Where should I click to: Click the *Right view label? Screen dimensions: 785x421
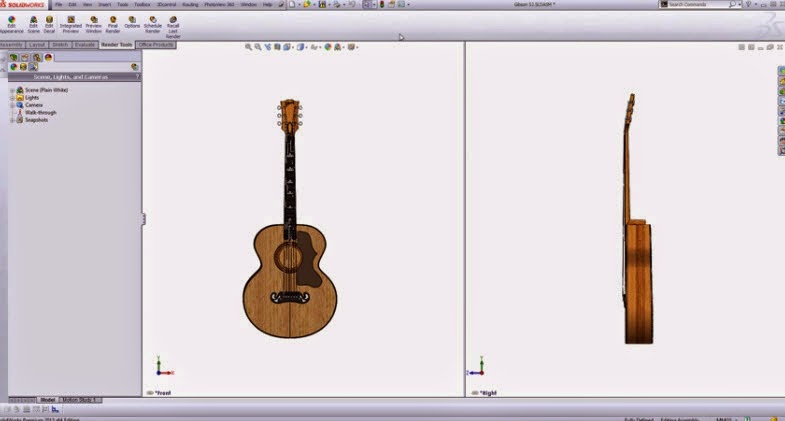tap(488, 393)
